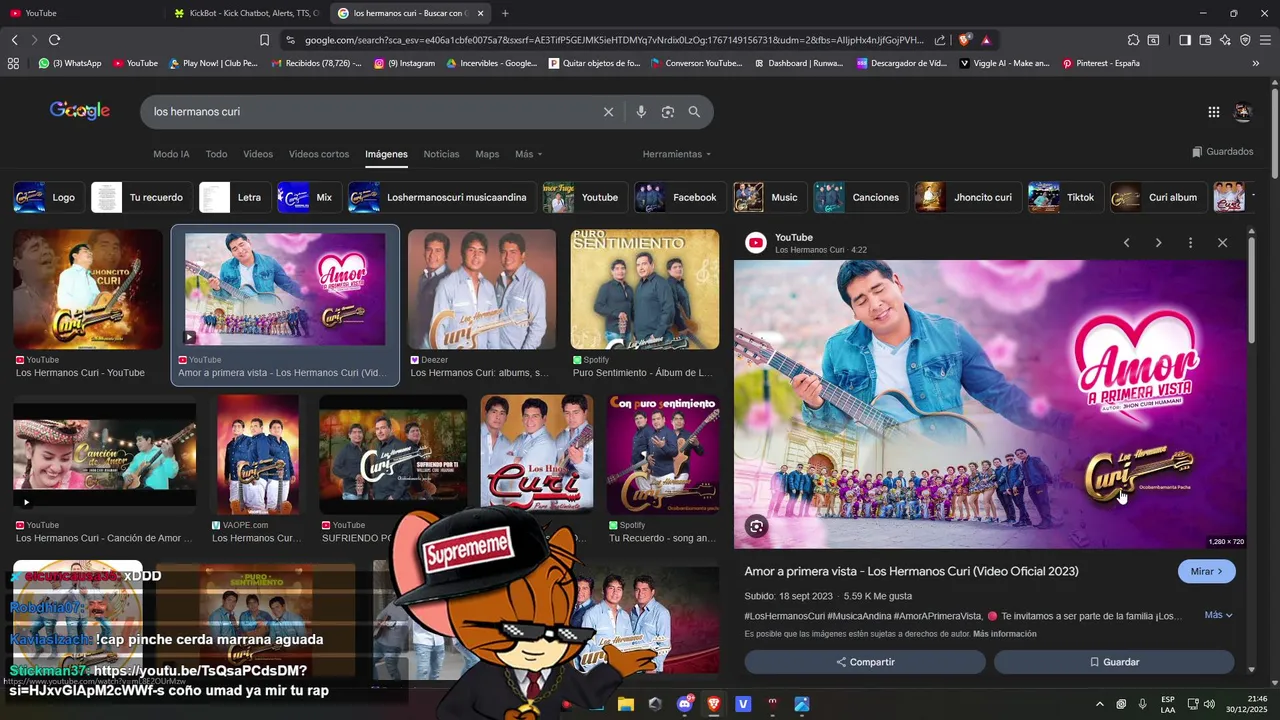Screen dimensions: 1280x720
Task: Filter by the Canciones chip
Action: (859, 197)
